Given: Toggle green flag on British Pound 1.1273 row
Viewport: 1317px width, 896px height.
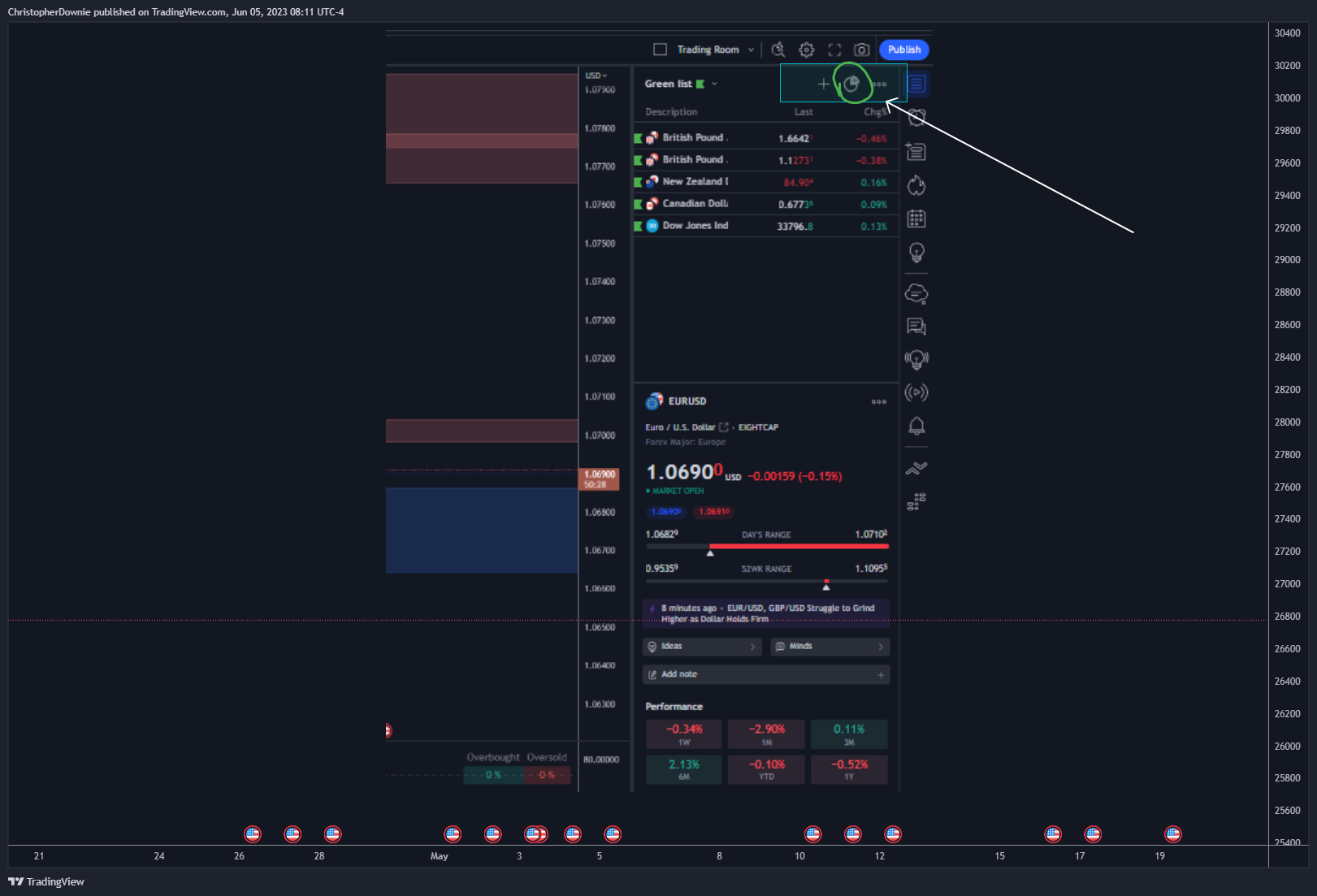Looking at the screenshot, I should 639,160.
